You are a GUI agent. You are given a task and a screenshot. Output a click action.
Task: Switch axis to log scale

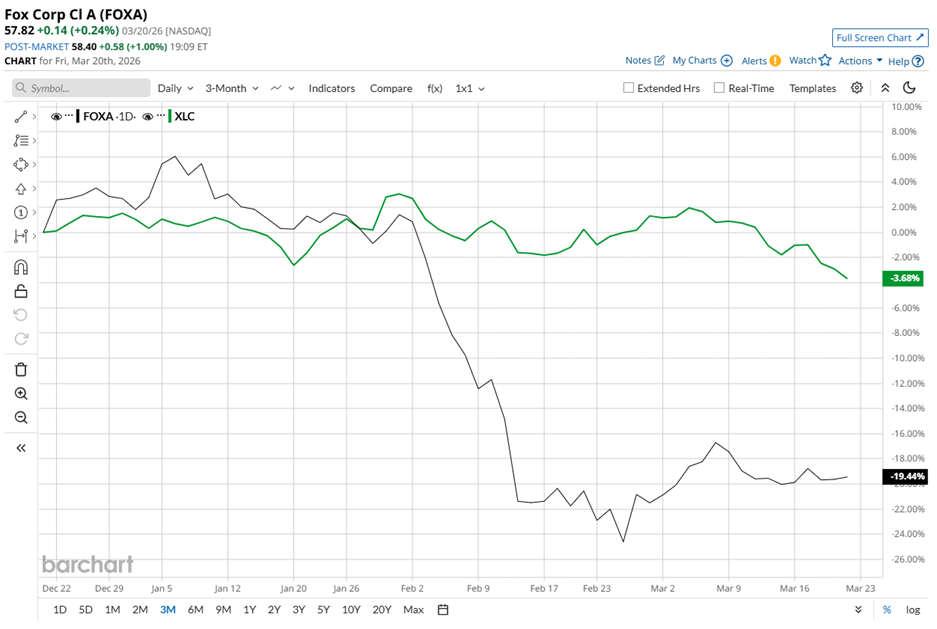(x=913, y=610)
